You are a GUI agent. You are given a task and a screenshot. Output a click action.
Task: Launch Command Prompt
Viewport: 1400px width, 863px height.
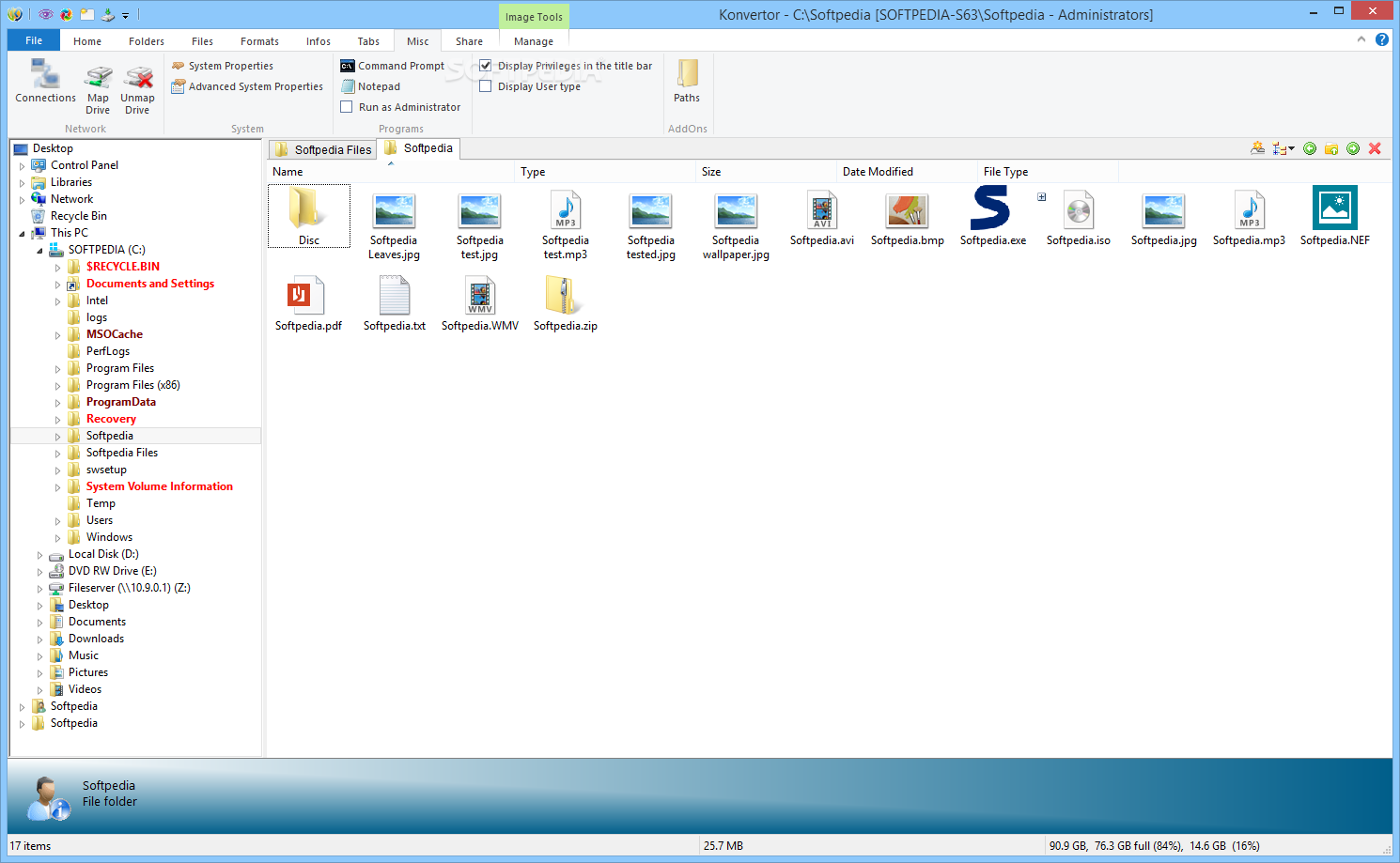(x=393, y=66)
